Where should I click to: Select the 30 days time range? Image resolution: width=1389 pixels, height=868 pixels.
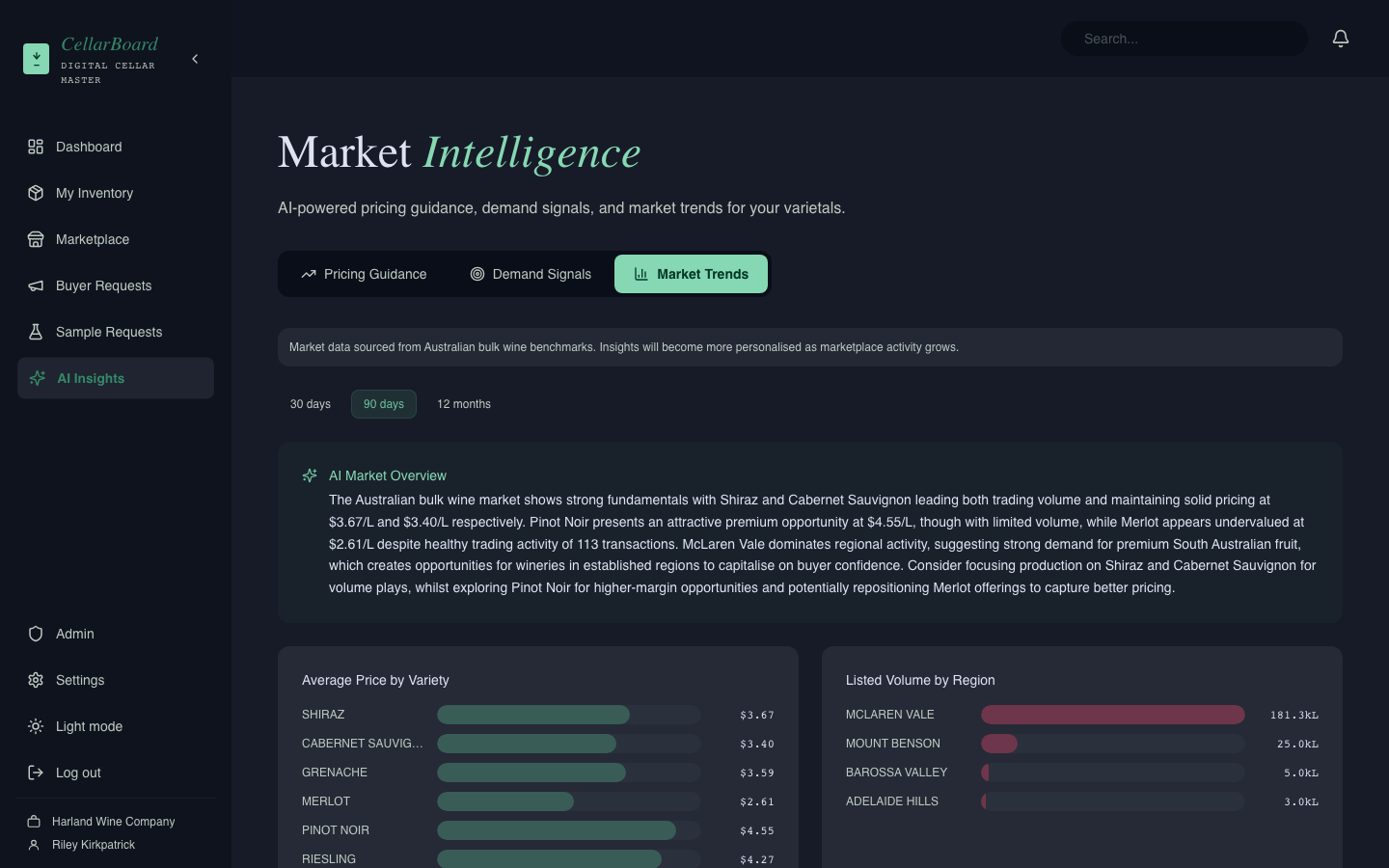tap(310, 404)
